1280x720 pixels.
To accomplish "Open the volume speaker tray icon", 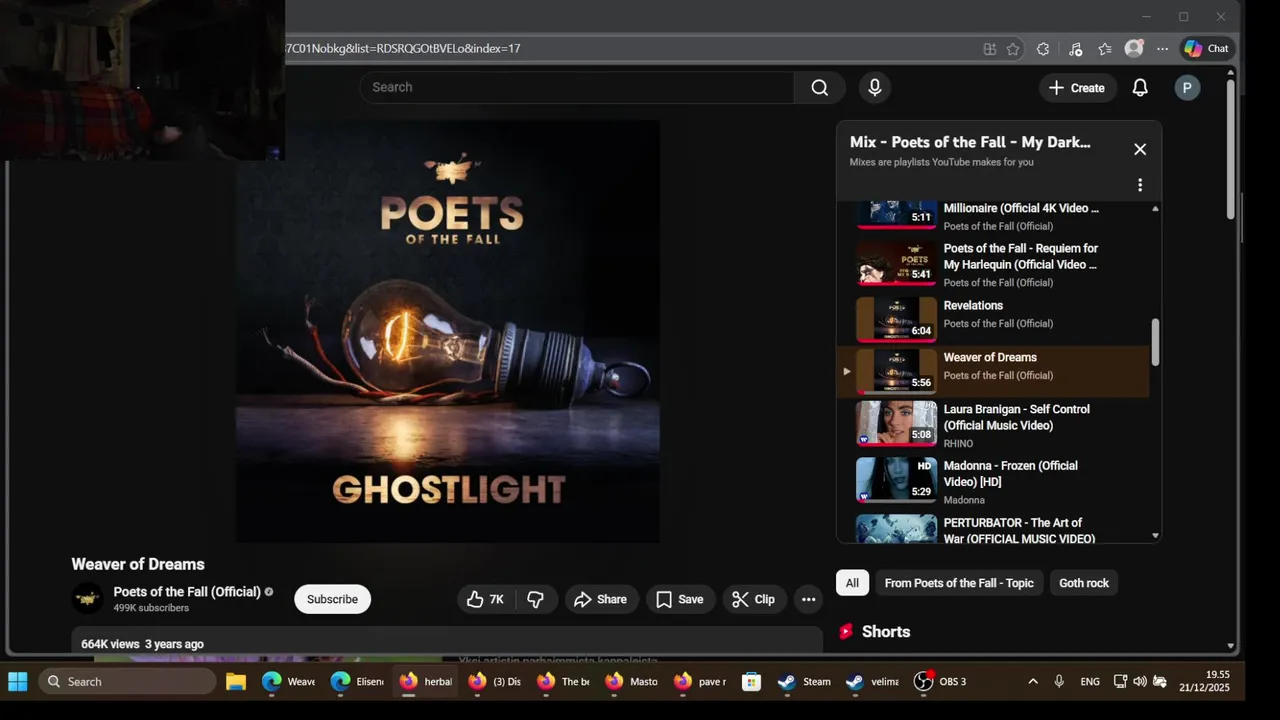I will (x=1140, y=681).
